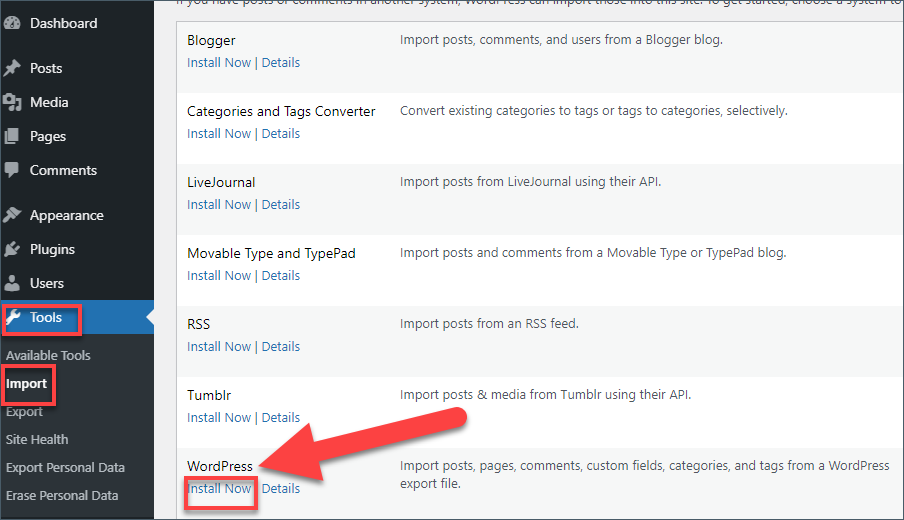Click the Blogger importer title
The width and height of the screenshot is (904, 520).
211,40
